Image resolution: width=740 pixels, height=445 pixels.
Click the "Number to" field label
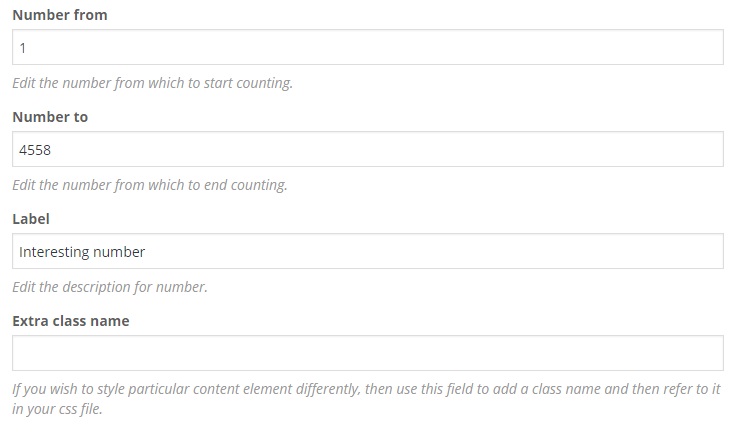50,117
